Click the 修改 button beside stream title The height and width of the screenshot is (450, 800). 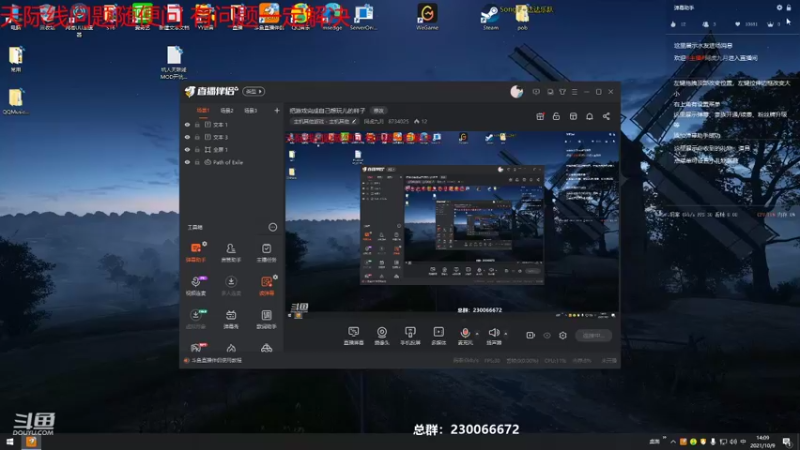pyautogui.click(x=378, y=110)
